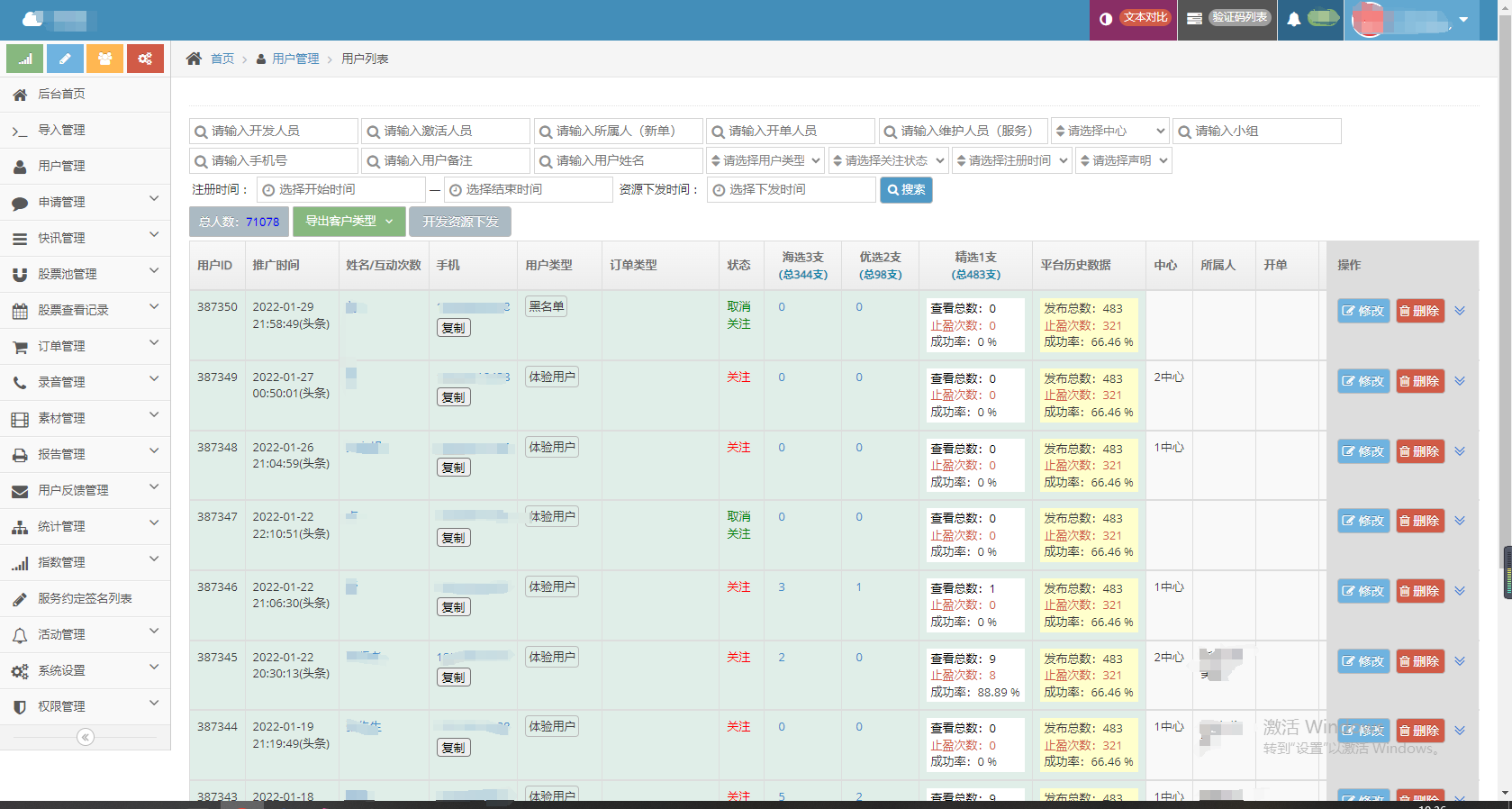Focus the 请输入手机号 search field
The height and width of the screenshot is (809, 1512).
(x=274, y=160)
